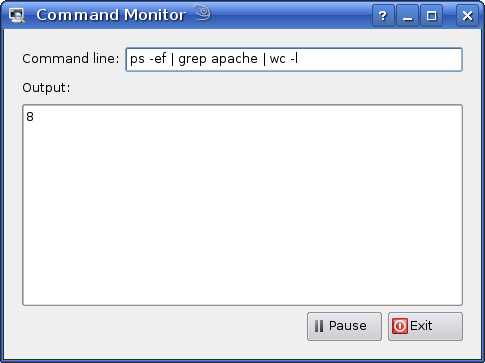Click the pause bars icon on Pause button
The width and height of the screenshot is (485, 363).
[x=319, y=326]
